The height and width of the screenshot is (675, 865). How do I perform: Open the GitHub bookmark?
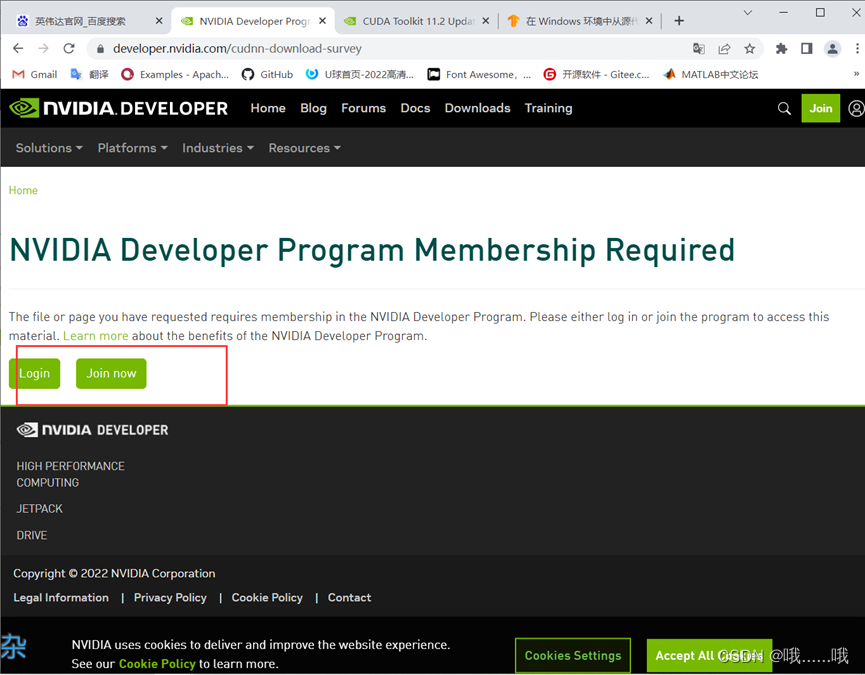[x=268, y=74]
